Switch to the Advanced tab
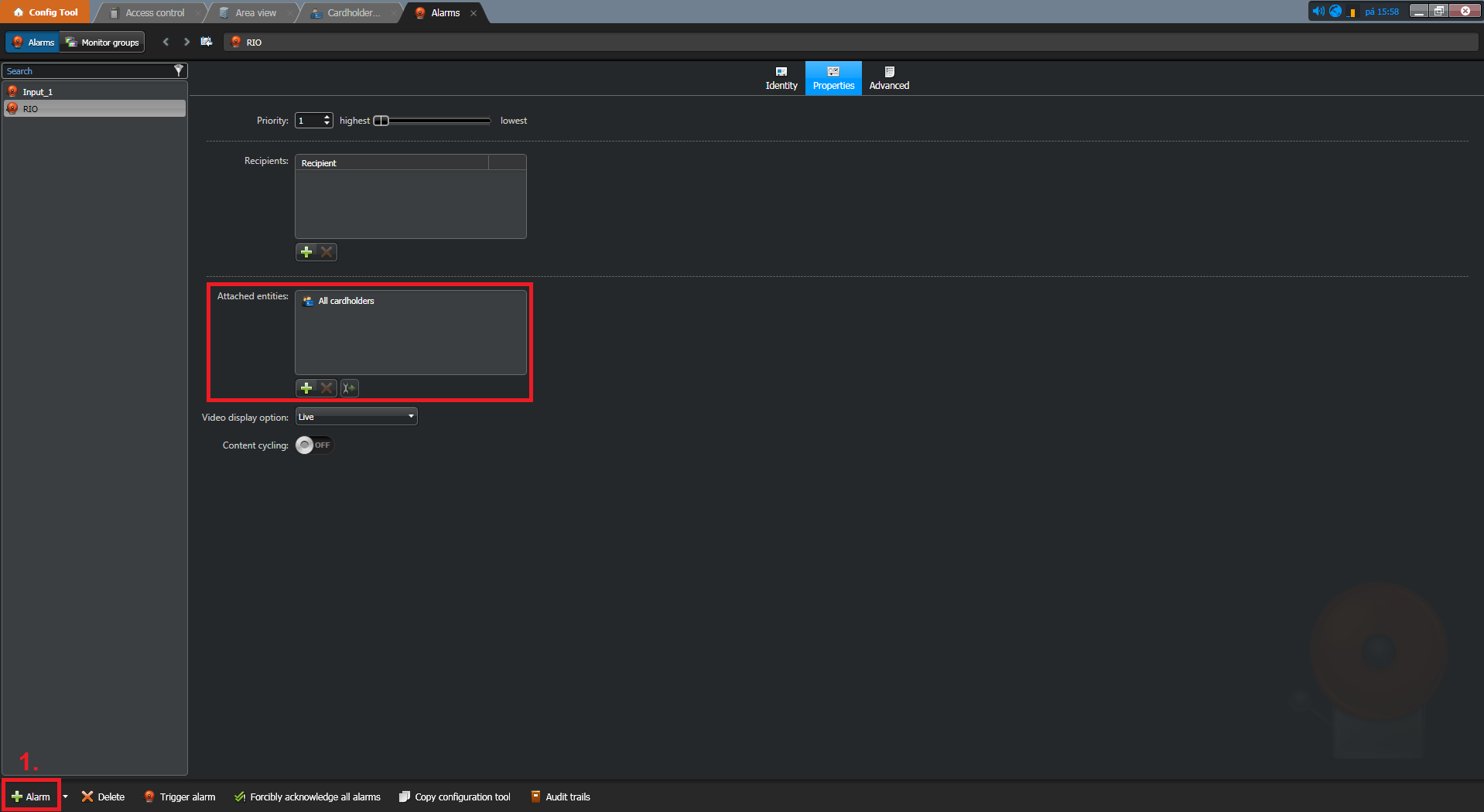Viewport: 1484px width, 812px height. pyautogui.click(x=889, y=78)
